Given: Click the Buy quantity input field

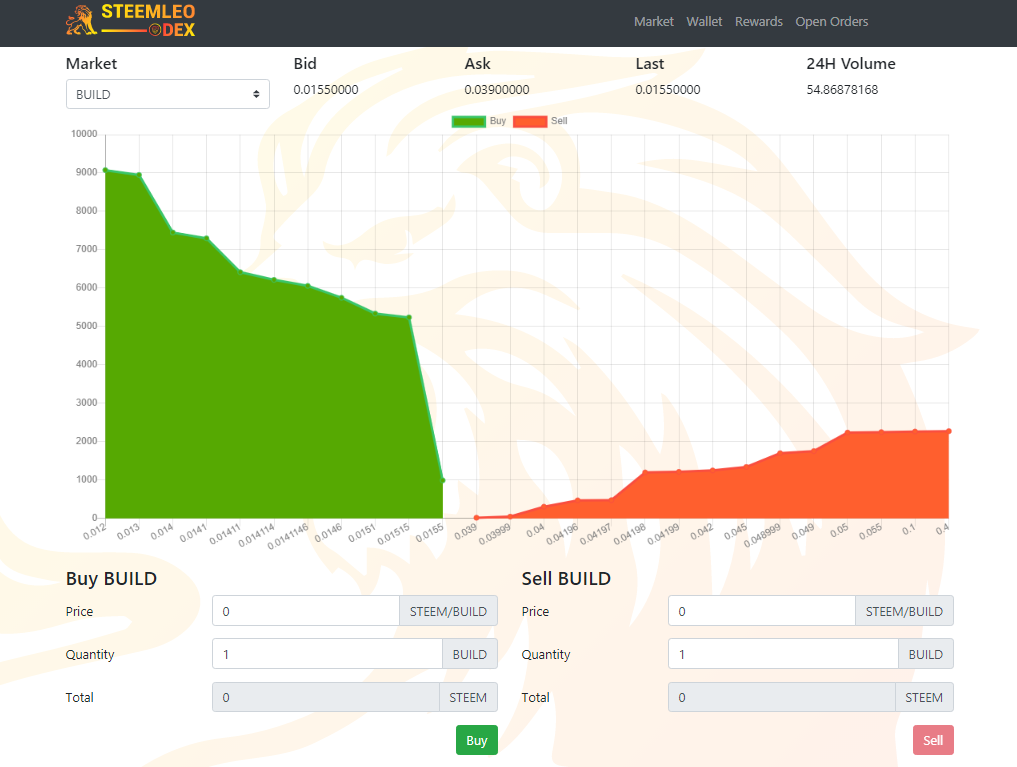Looking at the screenshot, I should click(328, 654).
